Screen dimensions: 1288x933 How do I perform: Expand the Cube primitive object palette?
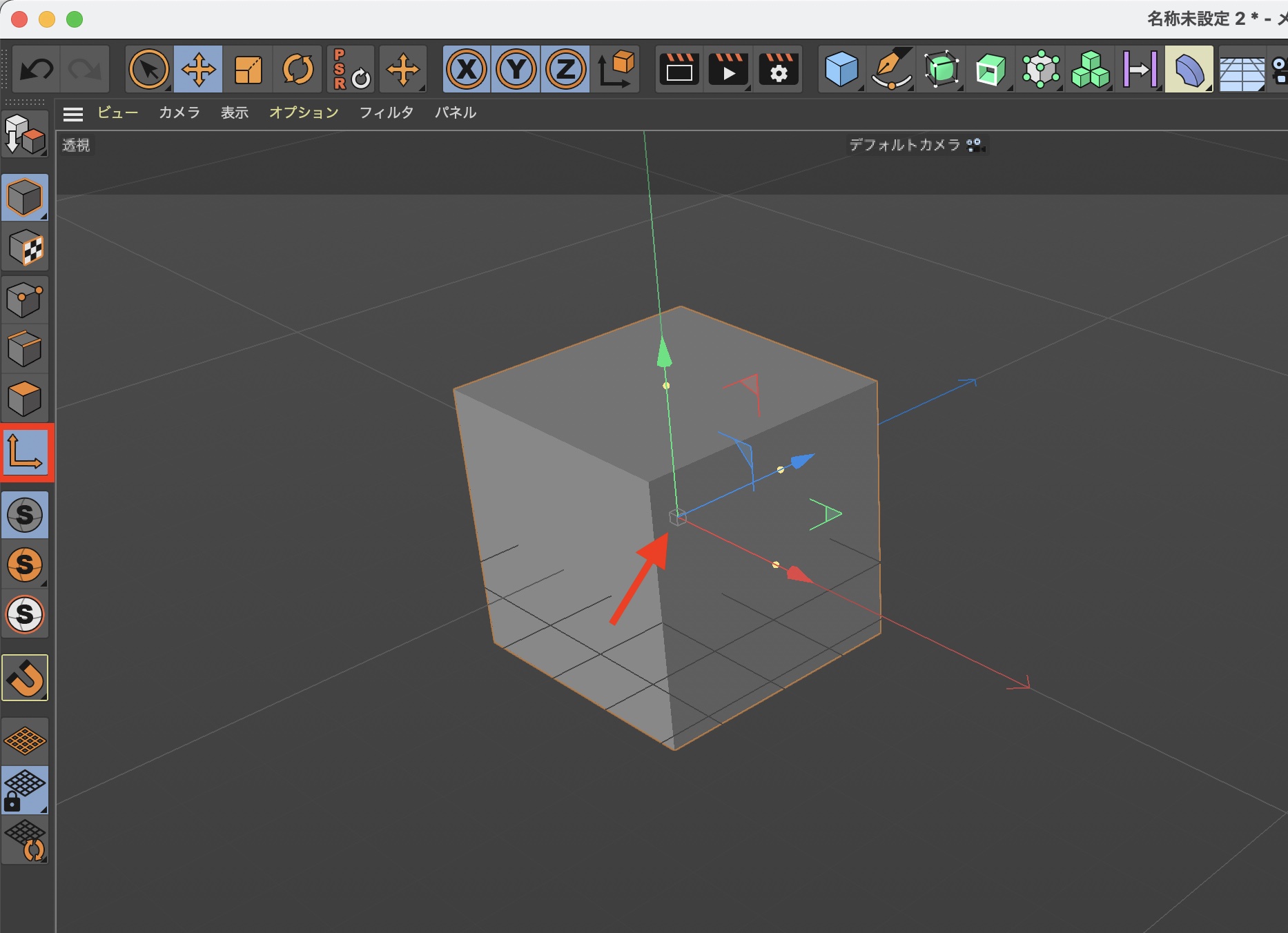pos(841,70)
